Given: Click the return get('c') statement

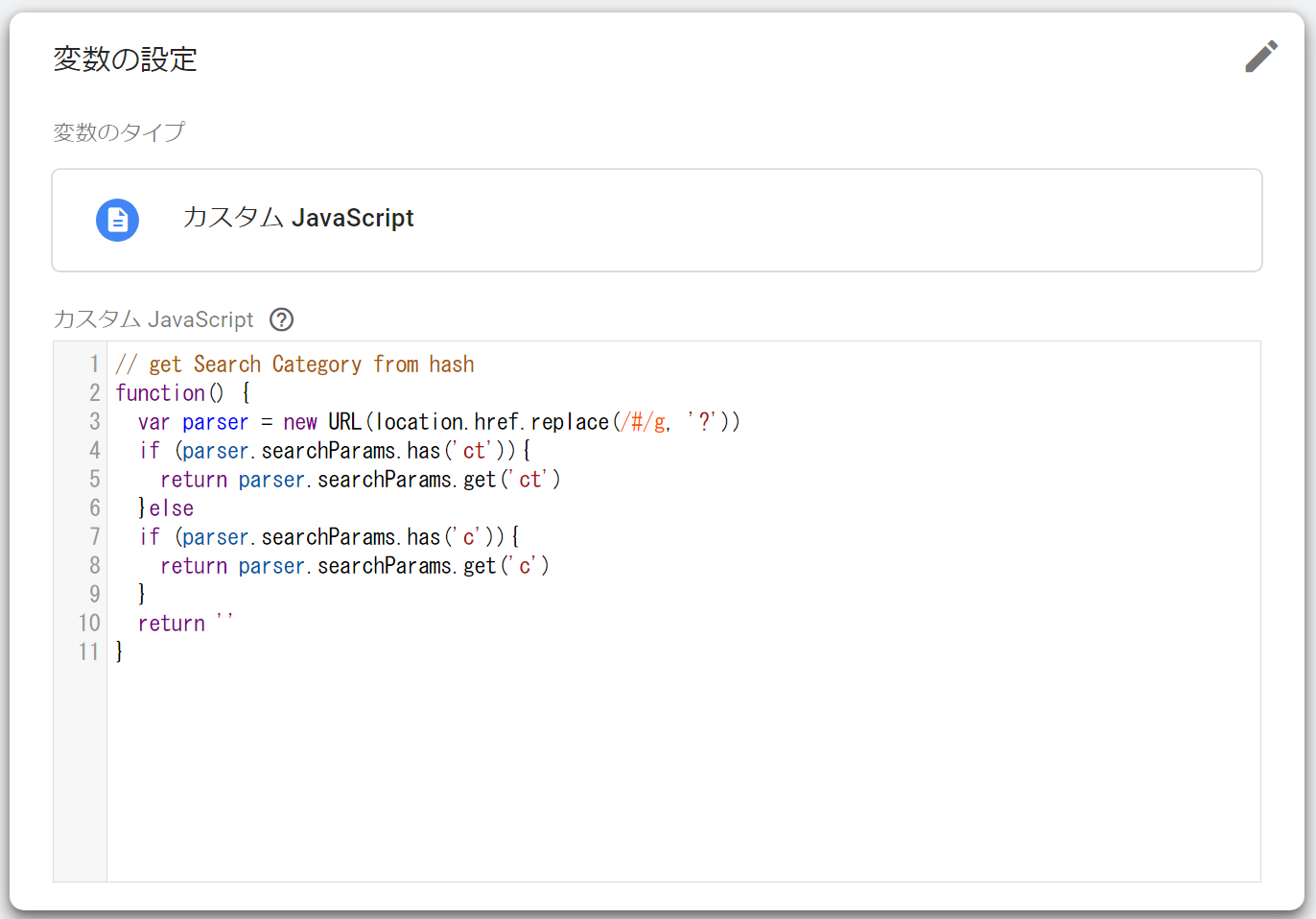Looking at the screenshot, I should coord(354,566).
